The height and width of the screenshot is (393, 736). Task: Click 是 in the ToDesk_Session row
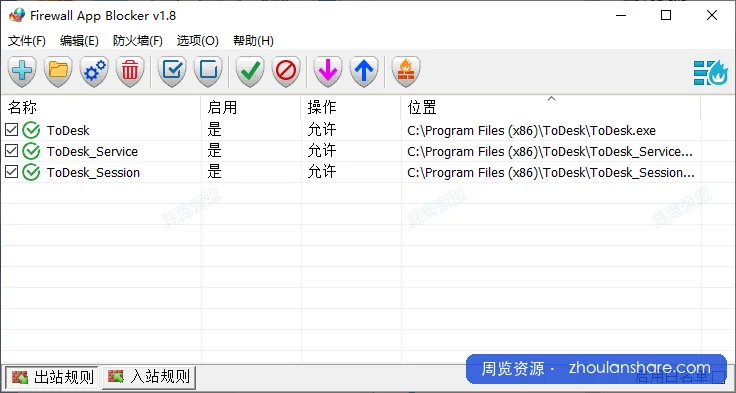click(215, 172)
